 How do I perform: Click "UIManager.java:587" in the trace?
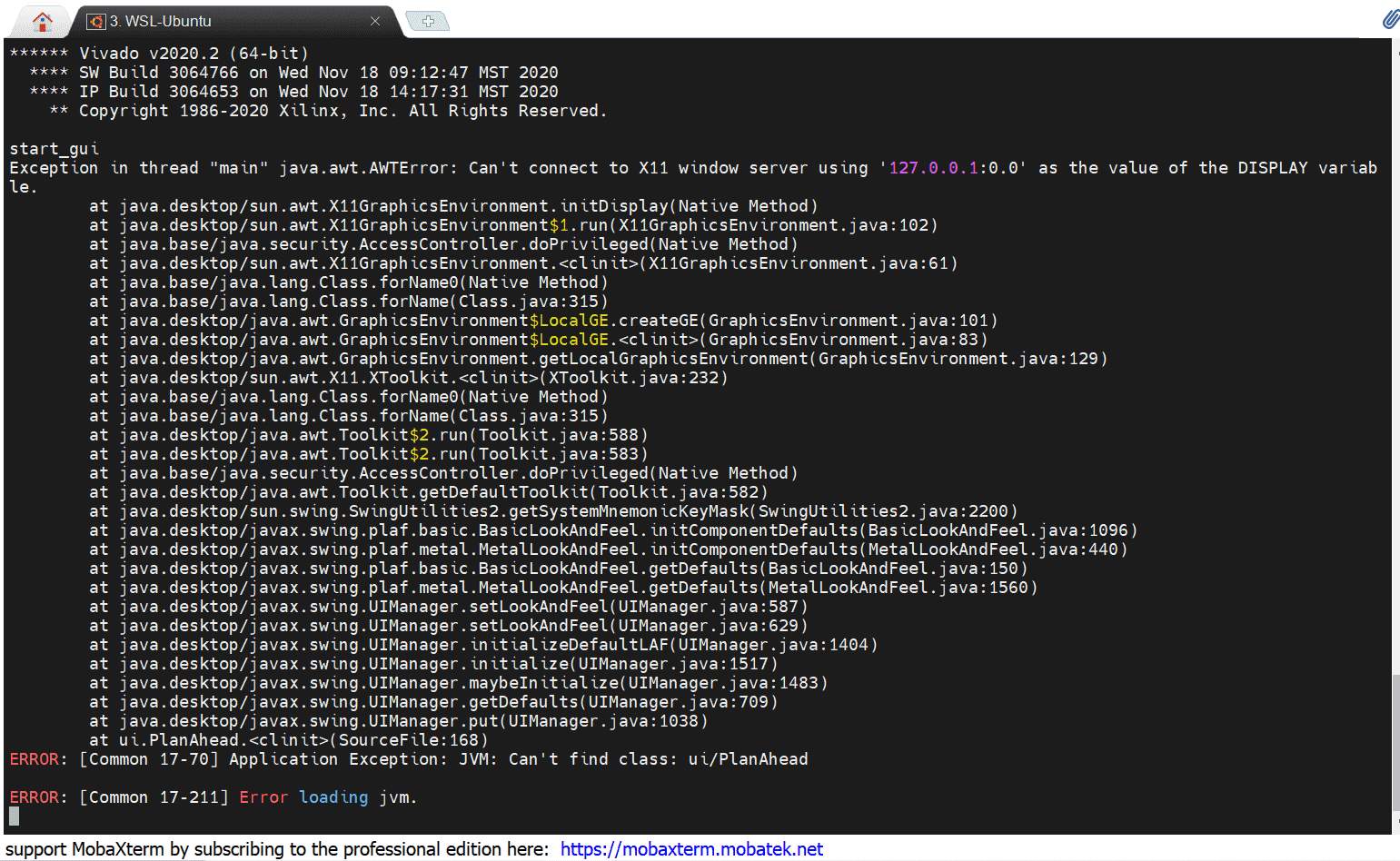(709, 607)
